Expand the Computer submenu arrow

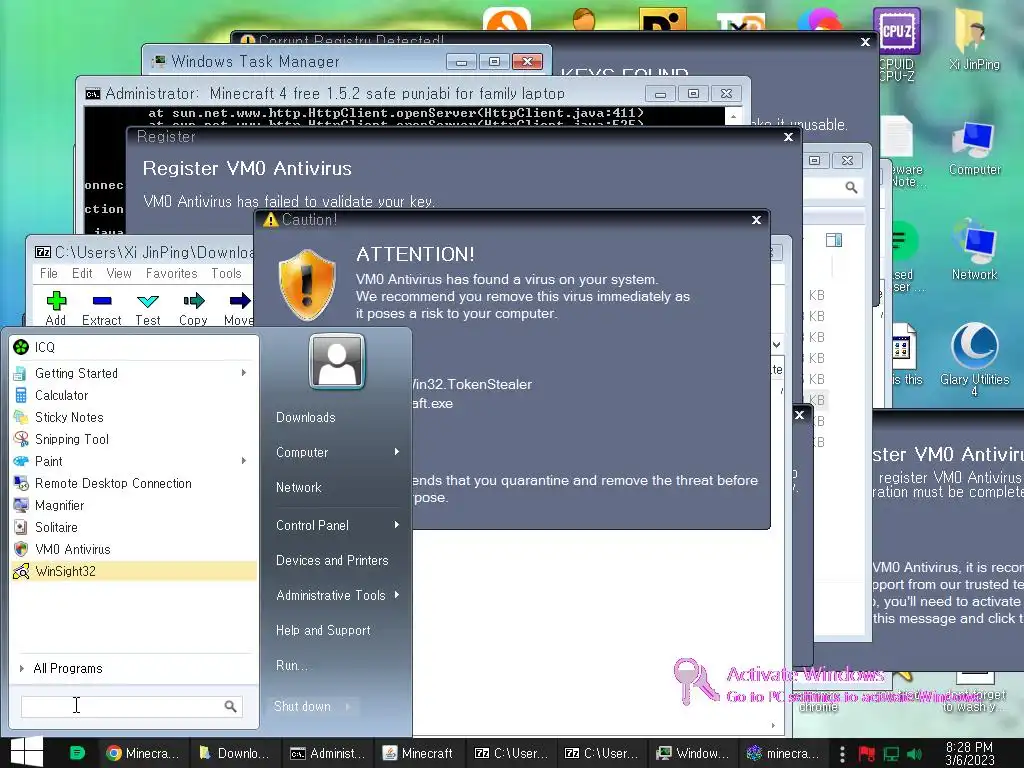(x=396, y=452)
